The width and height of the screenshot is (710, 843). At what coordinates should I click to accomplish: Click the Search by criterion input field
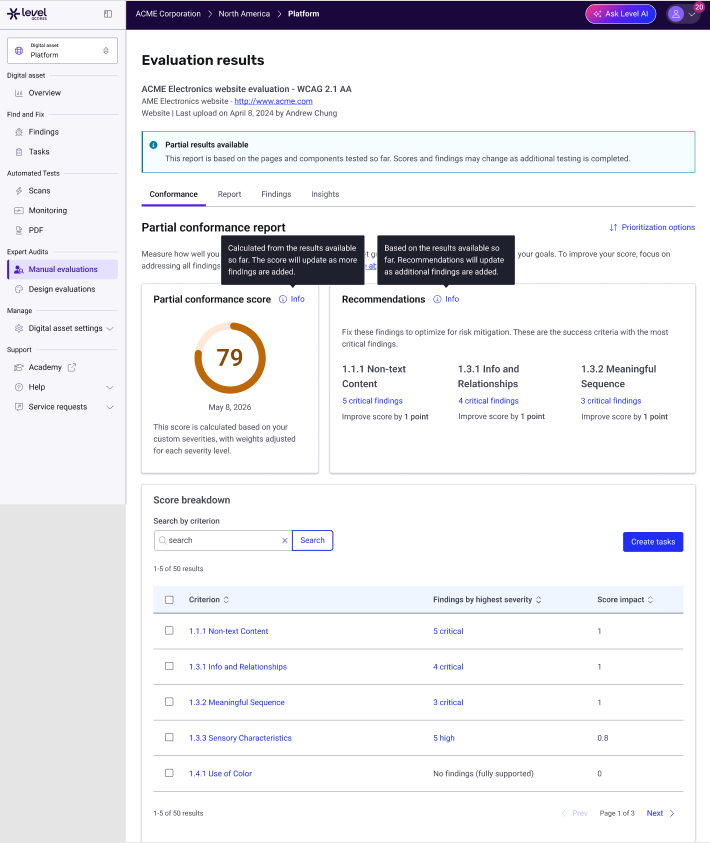point(223,540)
